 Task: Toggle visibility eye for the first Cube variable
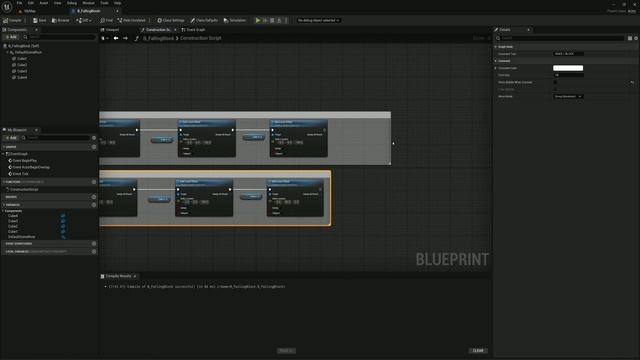click(x=63, y=216)
